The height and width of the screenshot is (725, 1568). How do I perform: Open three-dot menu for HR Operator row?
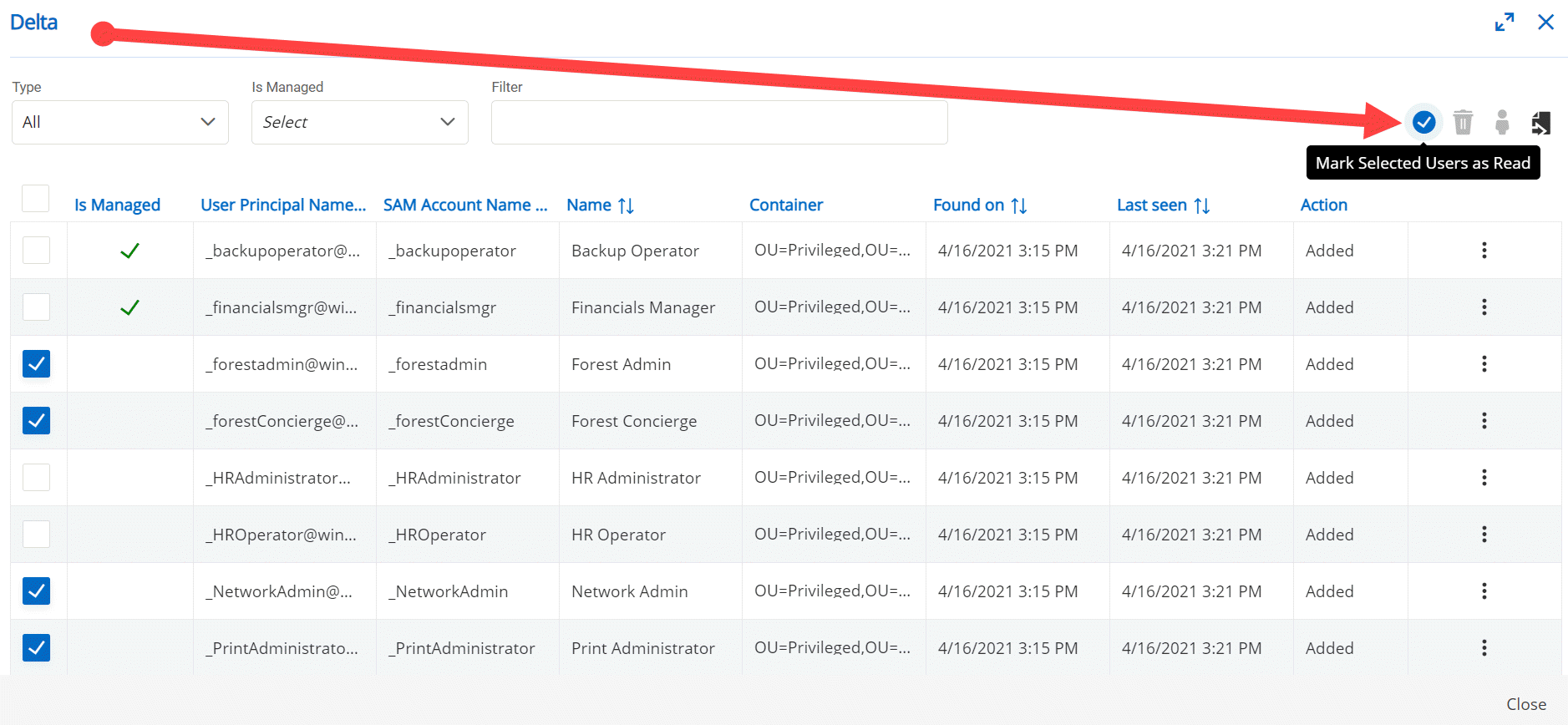click(1484, 535)
